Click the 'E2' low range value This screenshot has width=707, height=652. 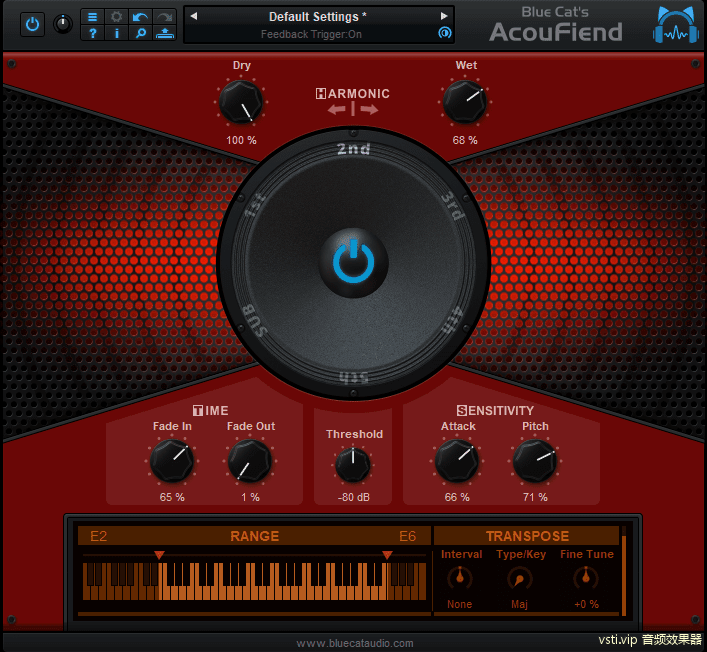point(98,536)
